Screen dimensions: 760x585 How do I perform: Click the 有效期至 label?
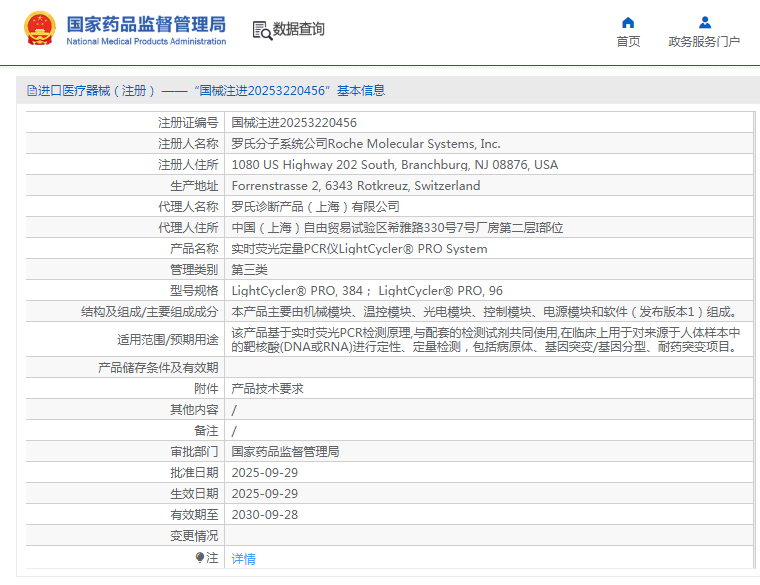coord(194,515)
